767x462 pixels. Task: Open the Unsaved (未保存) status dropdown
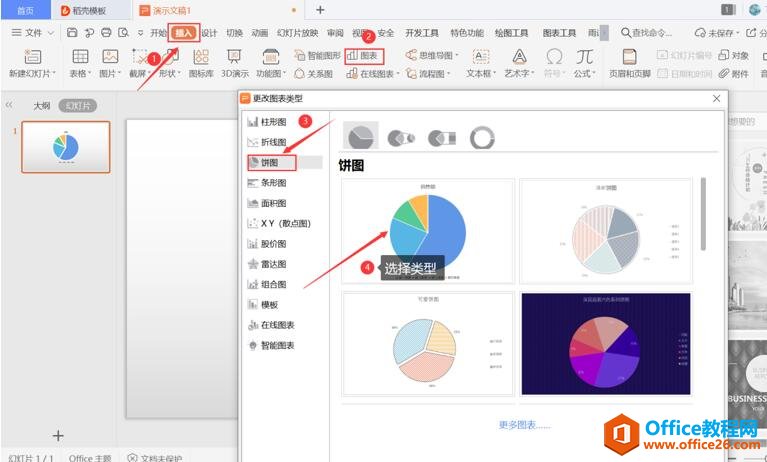pyautogui.click(x=717, y=33)
